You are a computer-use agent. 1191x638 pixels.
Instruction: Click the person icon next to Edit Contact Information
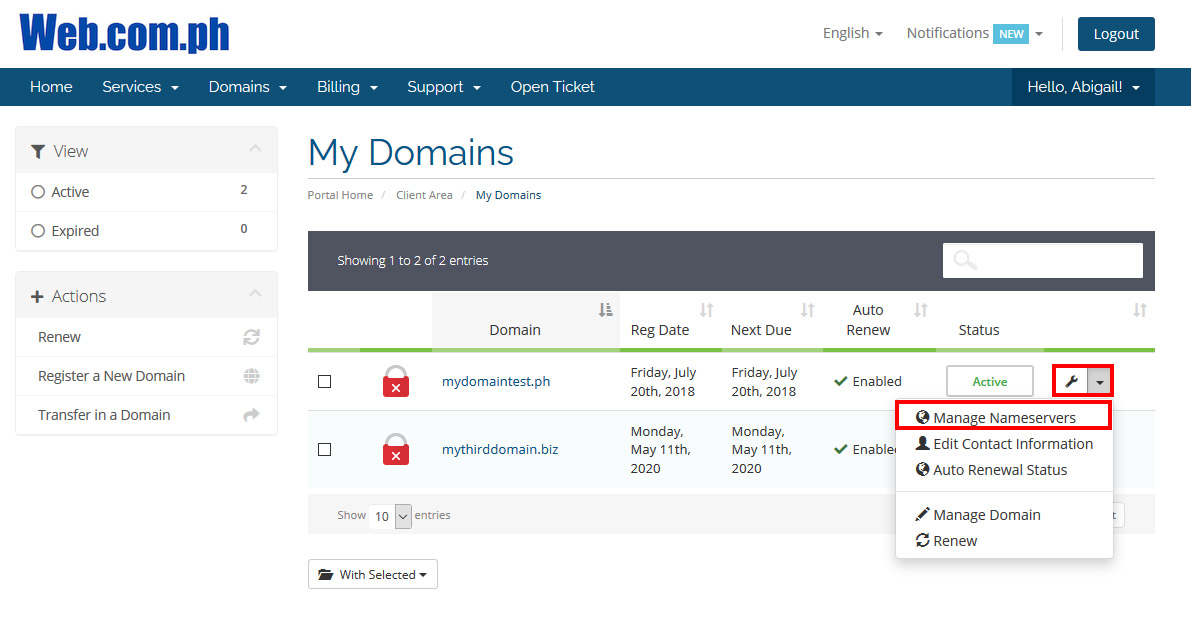click(x=923, y=443)
